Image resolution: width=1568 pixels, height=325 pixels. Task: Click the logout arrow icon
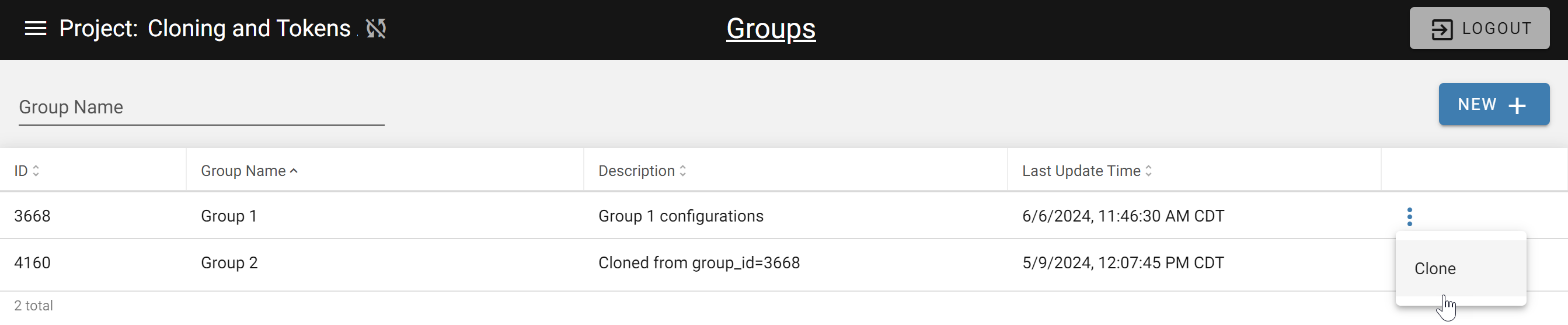point(1441,29)
